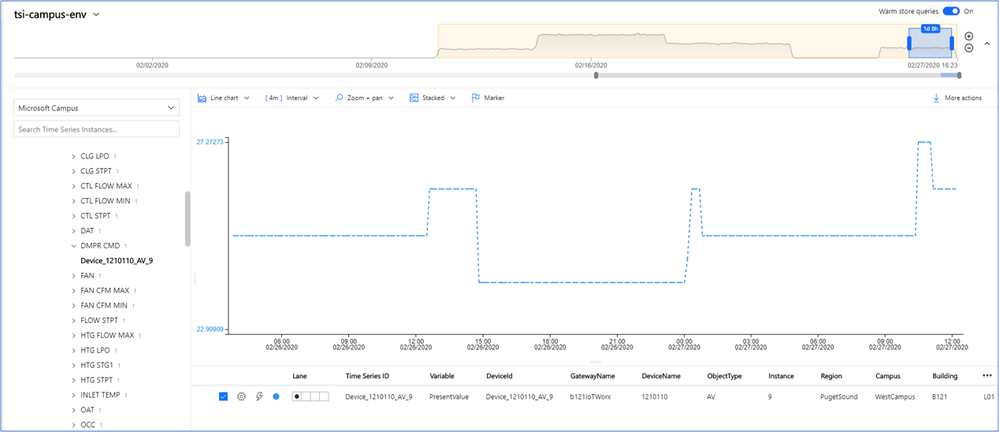Collapse the timeline with the chevron-up icon
Image resolution: width=999 pixels, height=432 pixels.
pyautogui.click(x=987, y=43)
